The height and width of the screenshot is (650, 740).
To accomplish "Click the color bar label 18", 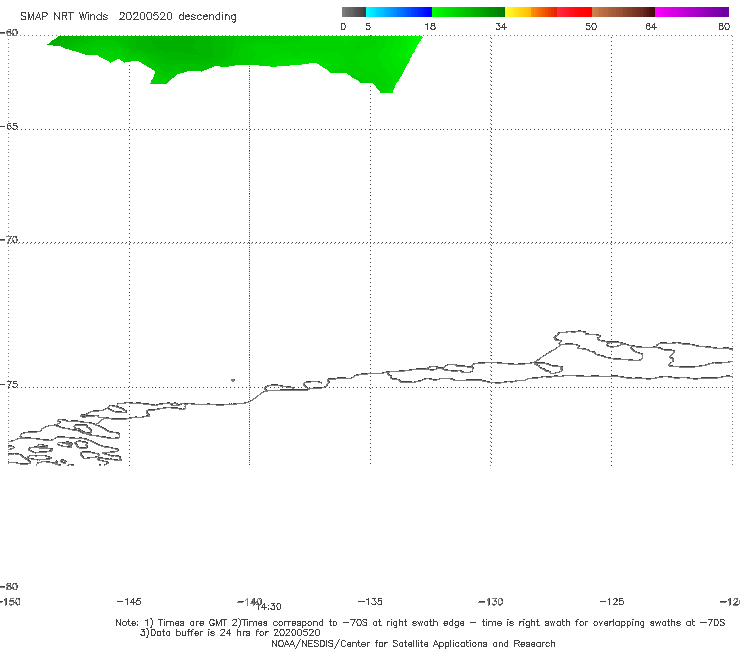I will (430, 27).
